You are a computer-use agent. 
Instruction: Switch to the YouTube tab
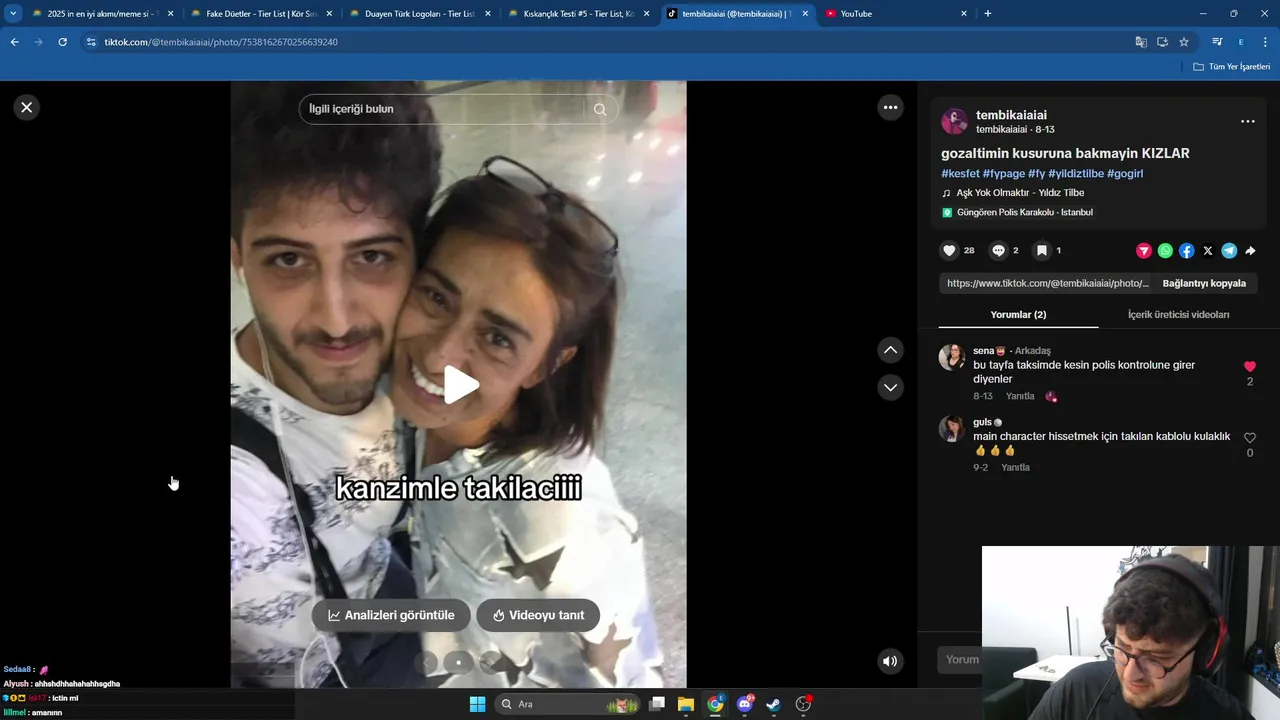(x=896, y=14)
